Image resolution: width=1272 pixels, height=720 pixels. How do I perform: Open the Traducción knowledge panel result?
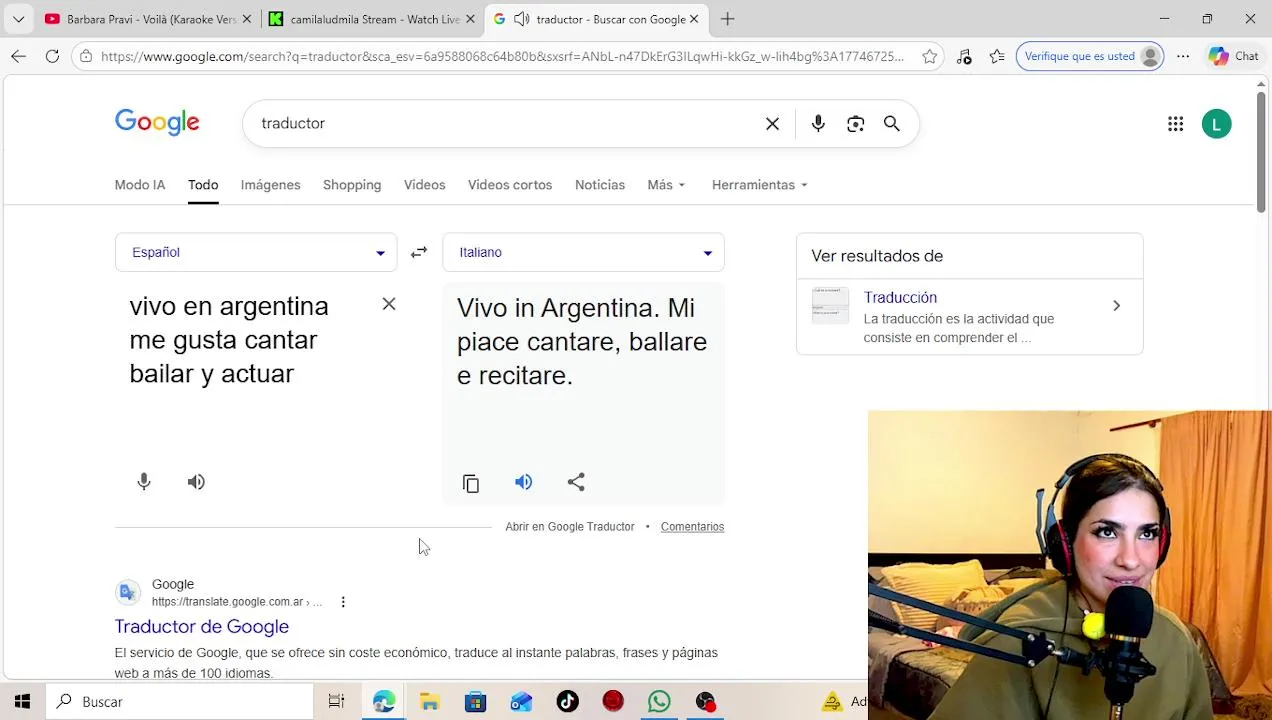(900, 297)
